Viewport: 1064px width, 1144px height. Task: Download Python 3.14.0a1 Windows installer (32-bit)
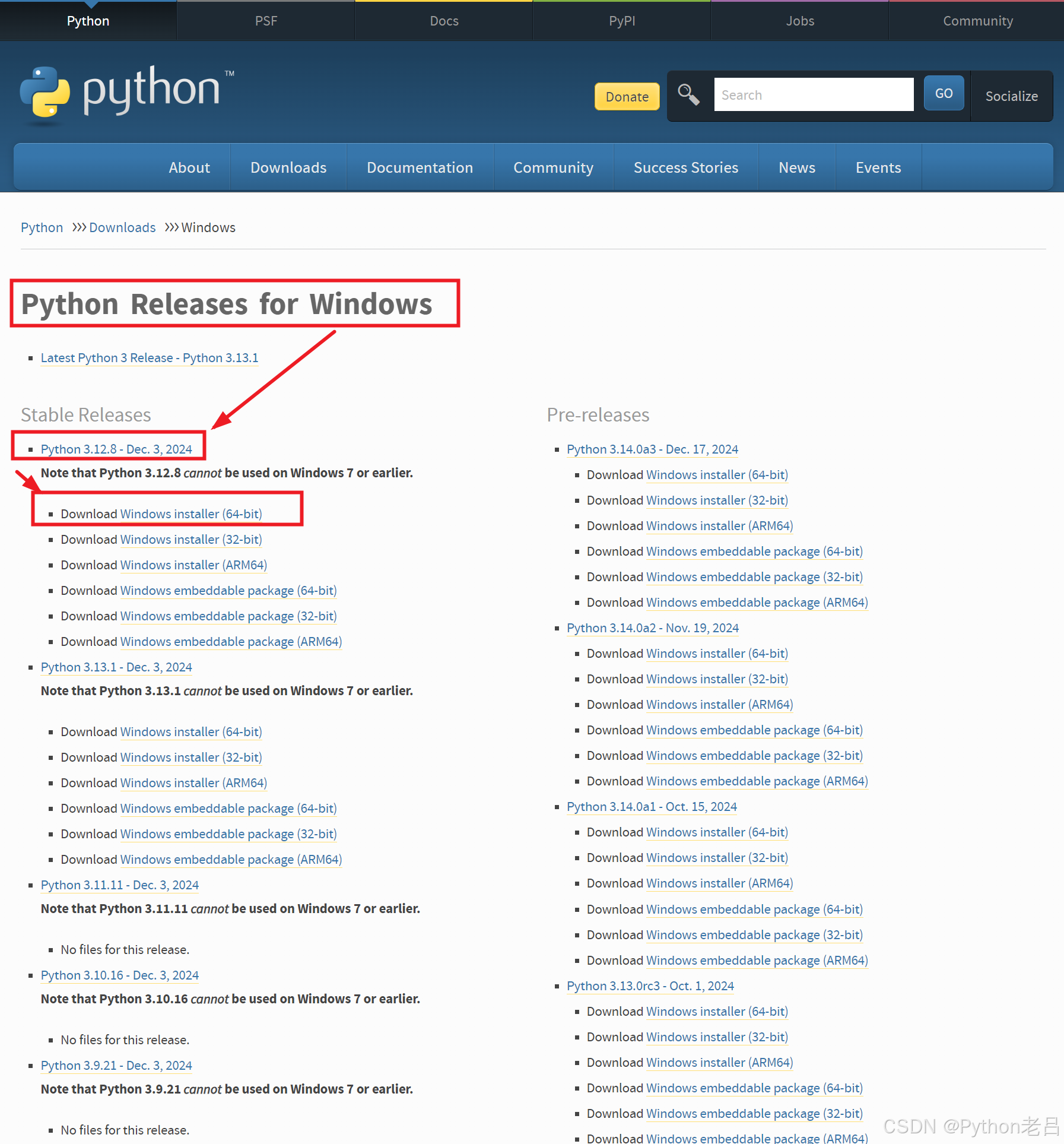coord(717,858)
